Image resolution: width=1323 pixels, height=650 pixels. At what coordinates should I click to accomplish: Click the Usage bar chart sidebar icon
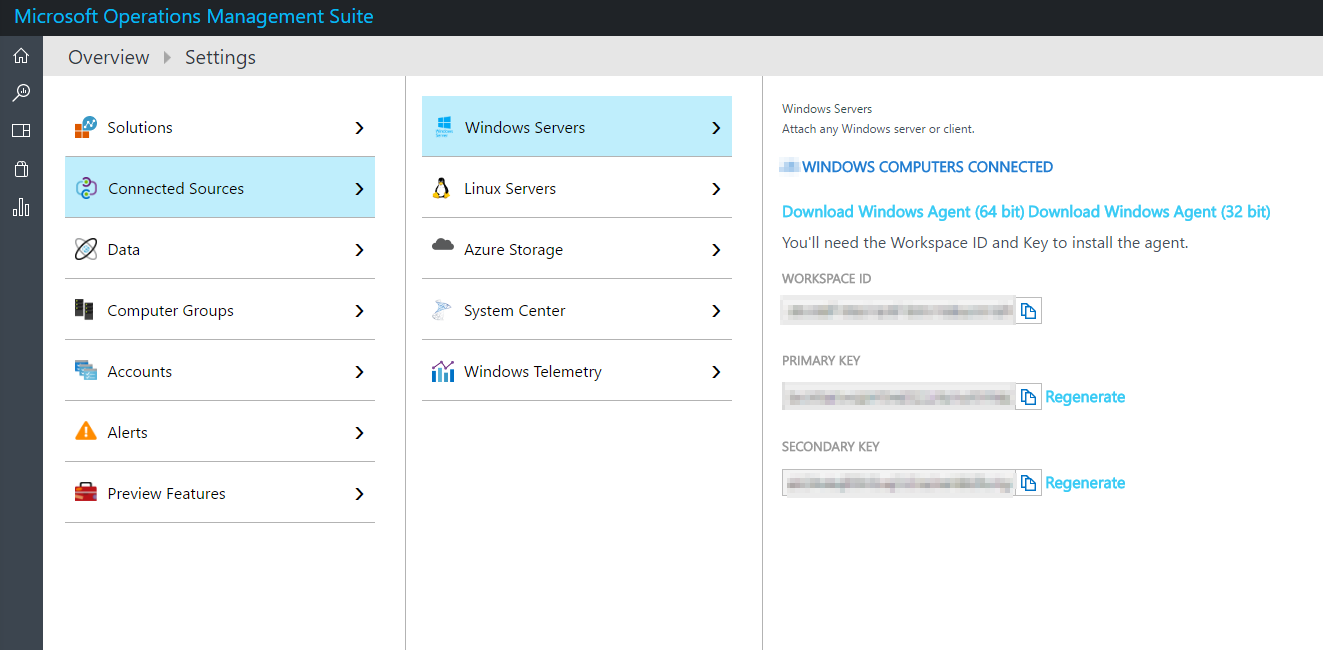pyautogui.click(x=20, y=206)
